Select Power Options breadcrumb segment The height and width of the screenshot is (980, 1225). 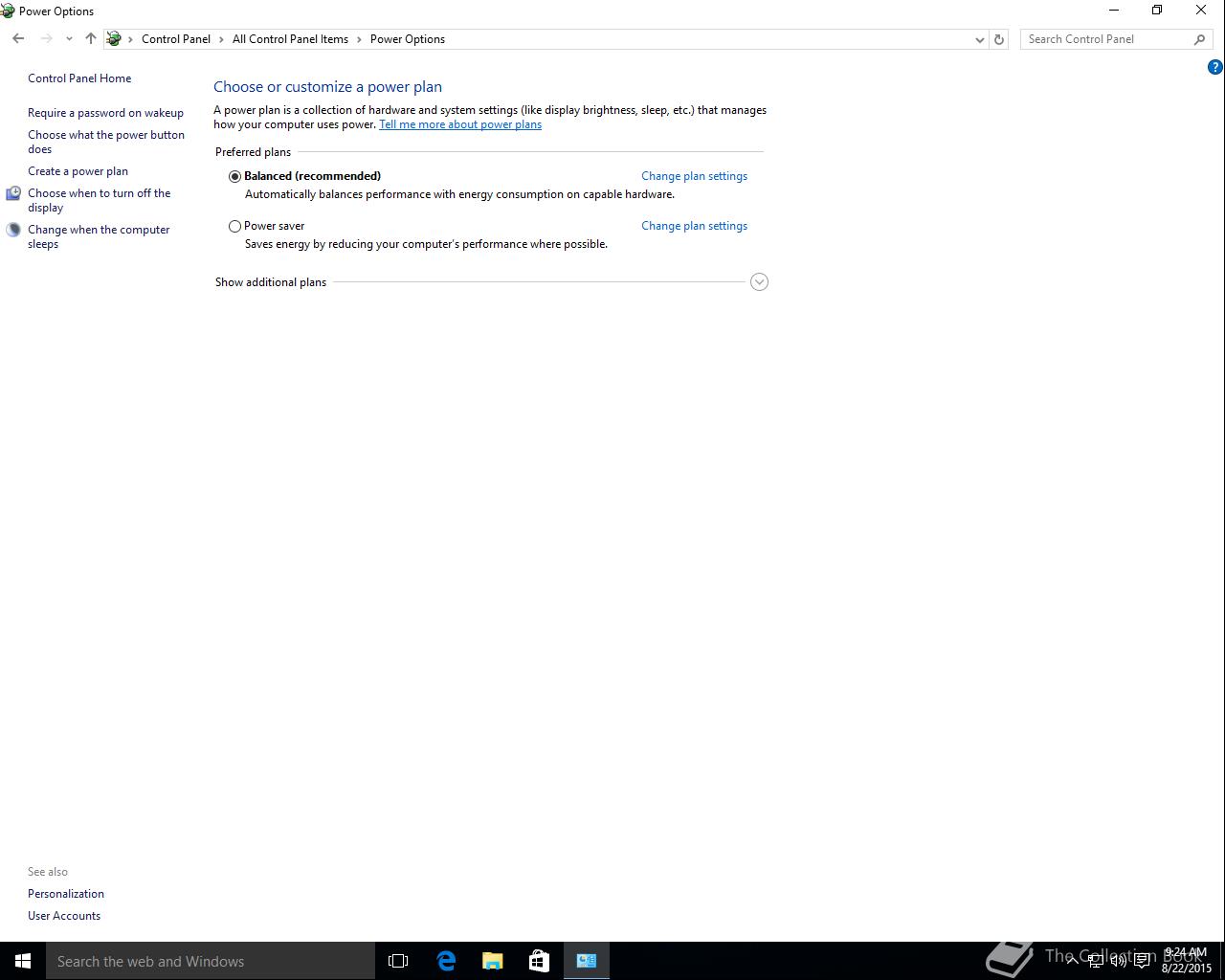pyautogui.click(x=408, y=39)
